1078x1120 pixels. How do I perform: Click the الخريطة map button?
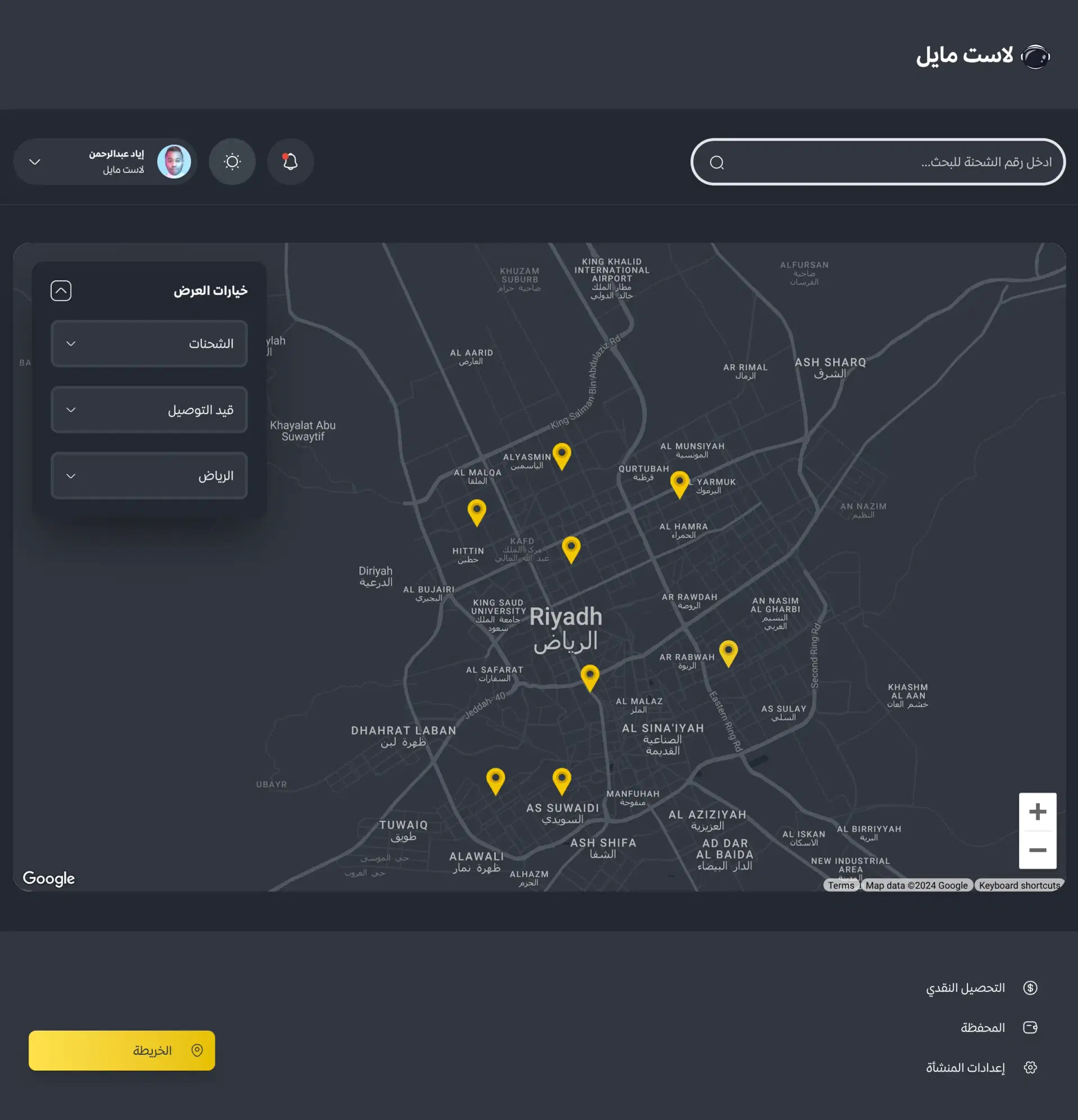122,1050
